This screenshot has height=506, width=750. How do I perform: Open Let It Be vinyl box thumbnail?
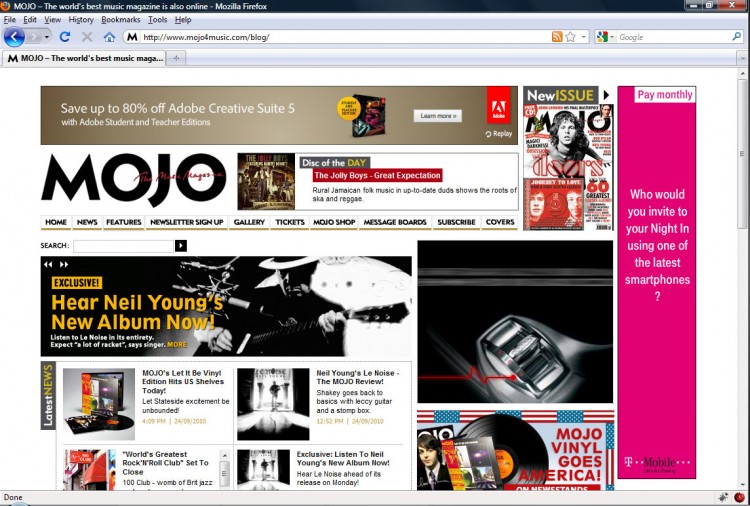pyautogui.click(x=99, y=404)
